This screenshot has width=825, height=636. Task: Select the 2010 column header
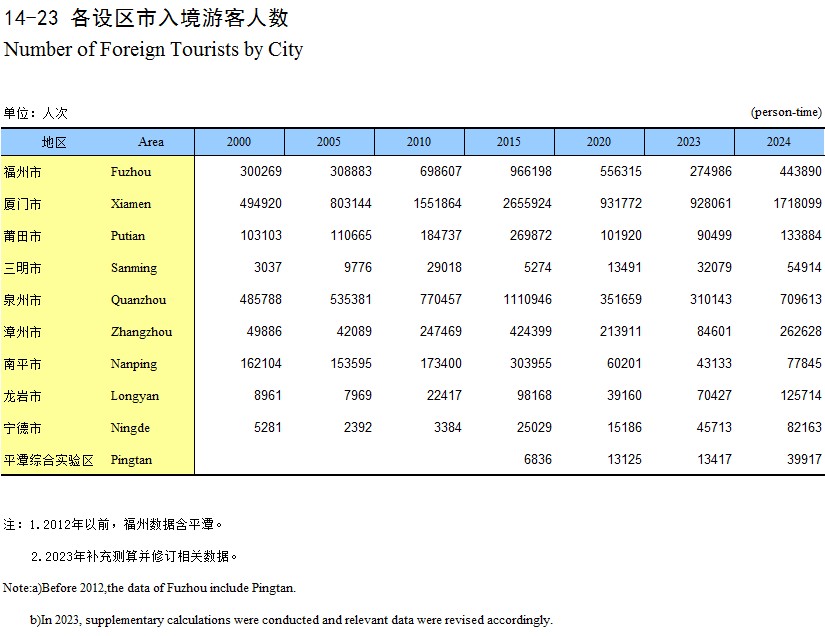point(419,142)
